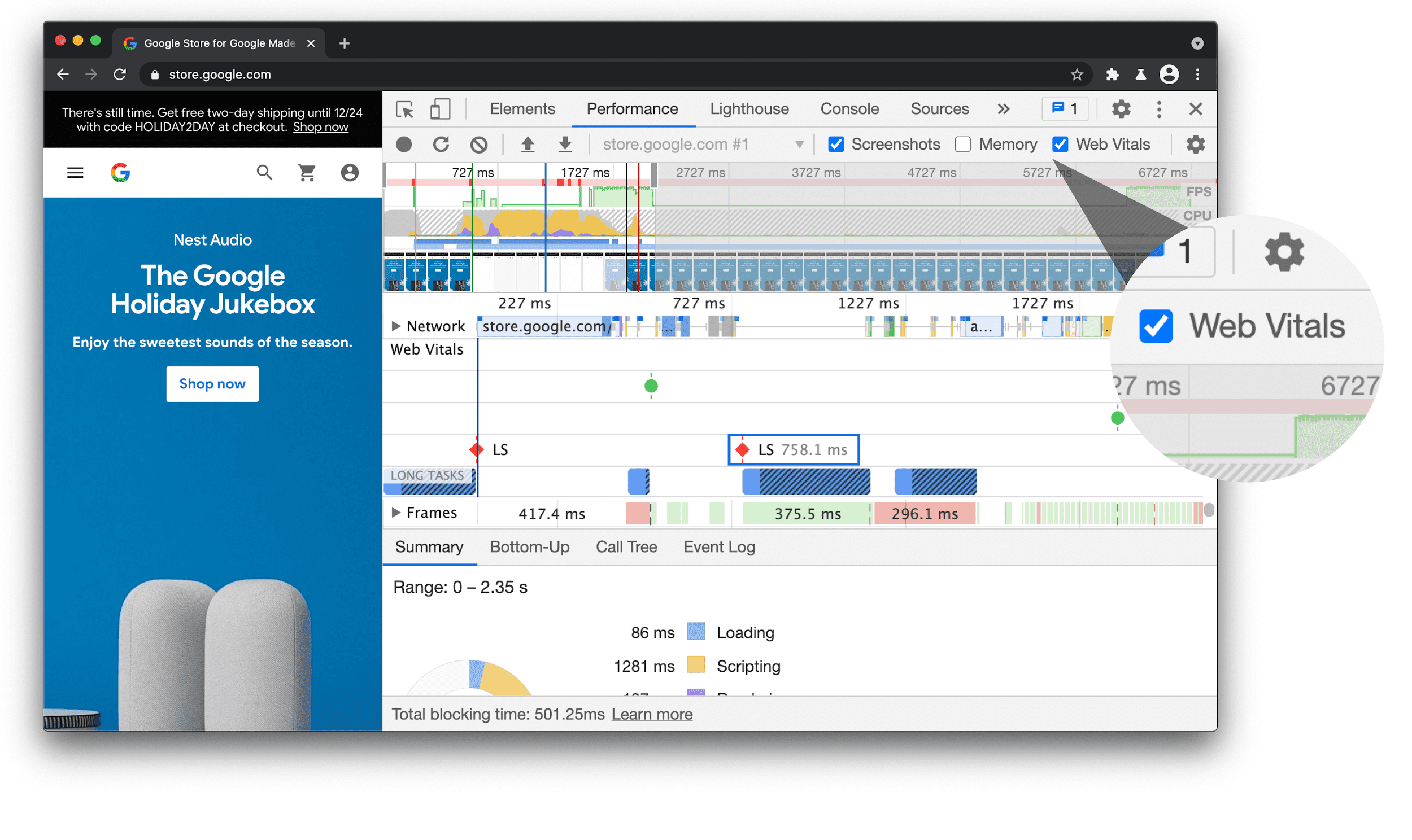Expand the Frames row expander
The height and width of the screenshot is (840, 1412).
click(394, 513)
